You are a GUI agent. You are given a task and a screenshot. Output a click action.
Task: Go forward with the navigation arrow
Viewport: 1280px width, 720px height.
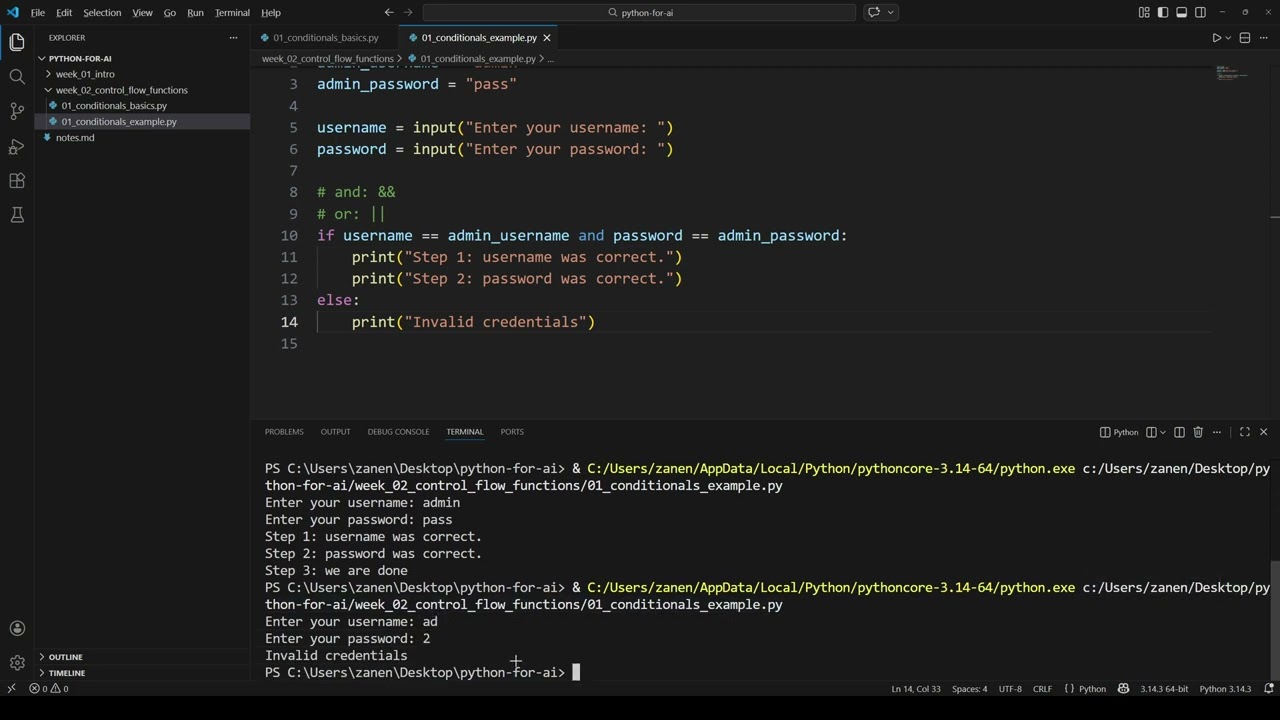408,12
